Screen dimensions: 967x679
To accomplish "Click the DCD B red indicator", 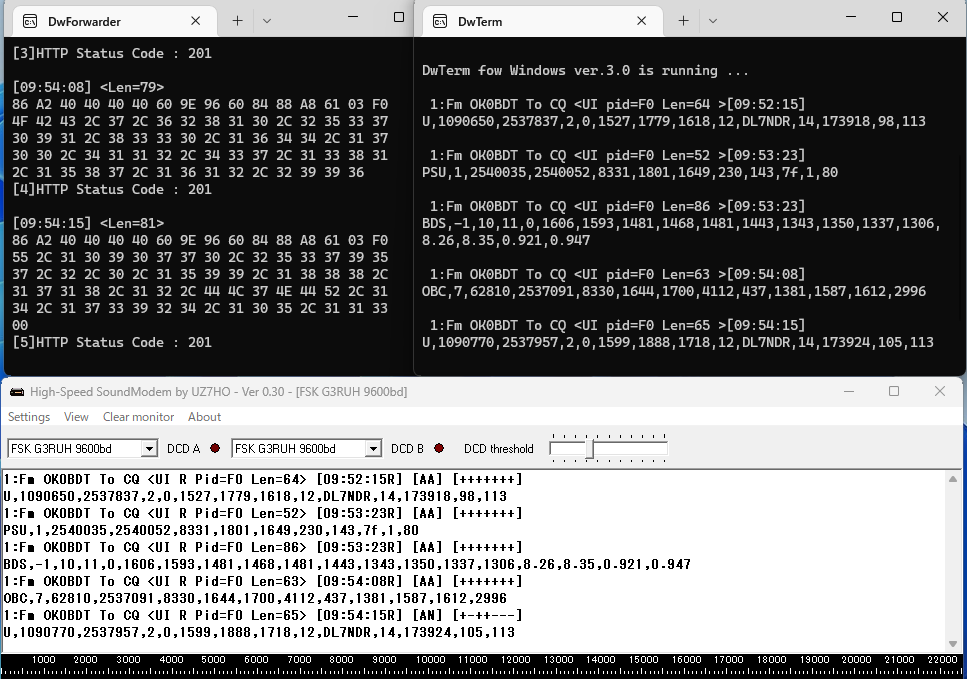I will click(x=438, y=448).
